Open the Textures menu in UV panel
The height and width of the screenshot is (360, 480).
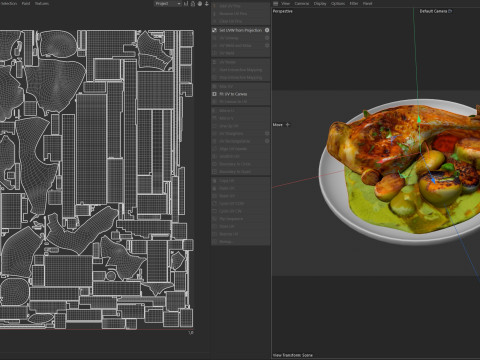pyautogui.click(x=42, y=4)
